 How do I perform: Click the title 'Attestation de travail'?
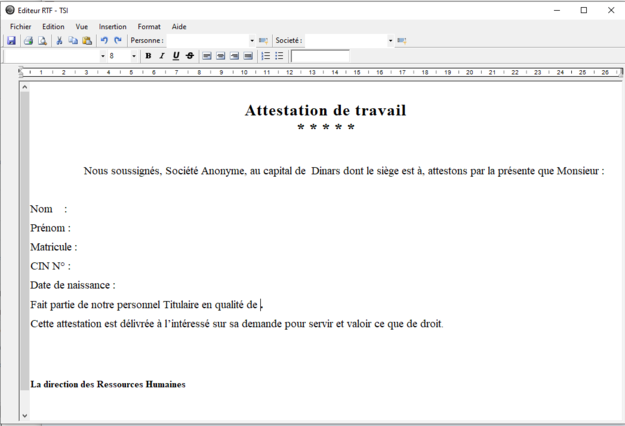(x=326, y=110)
